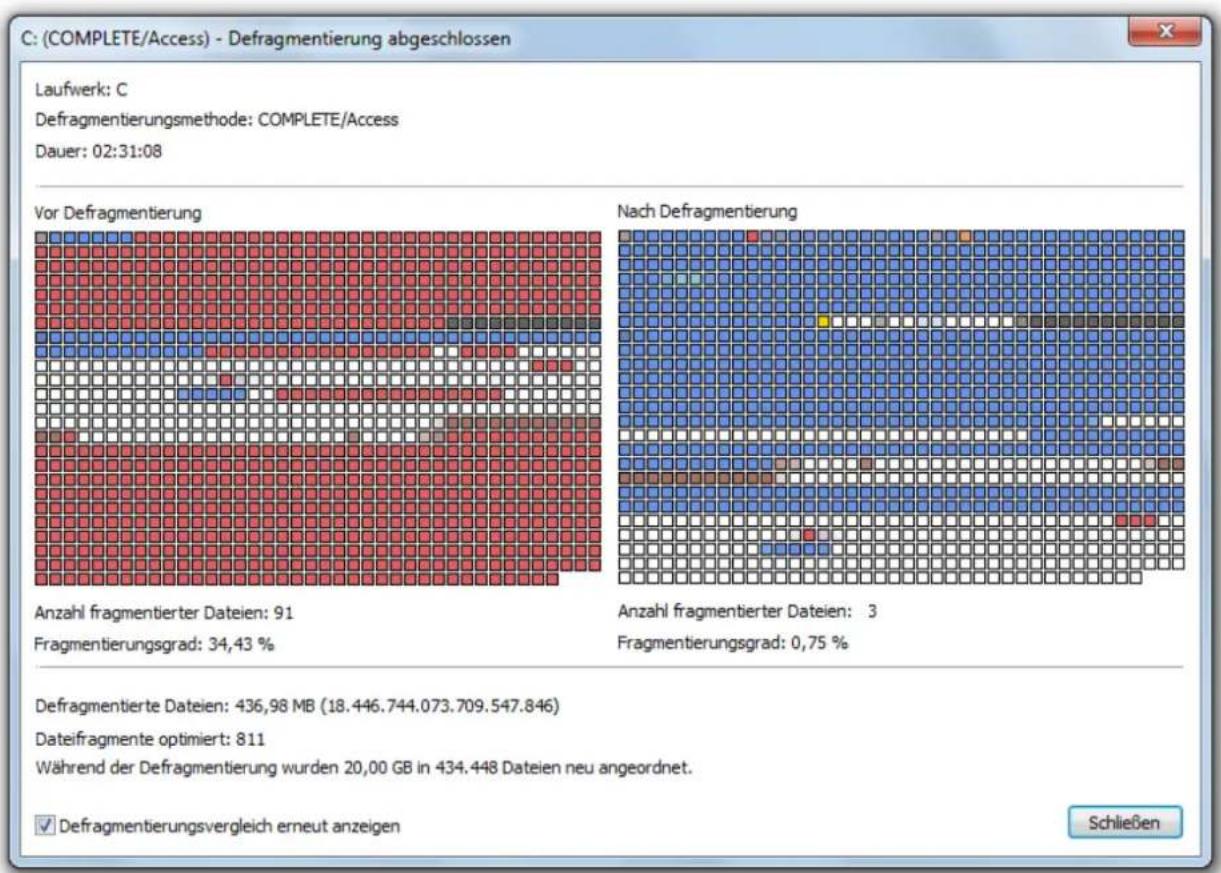Click Fragmentierungsgrad: 34,43 %
This screenshot has width=1221, height=873.
154,643
